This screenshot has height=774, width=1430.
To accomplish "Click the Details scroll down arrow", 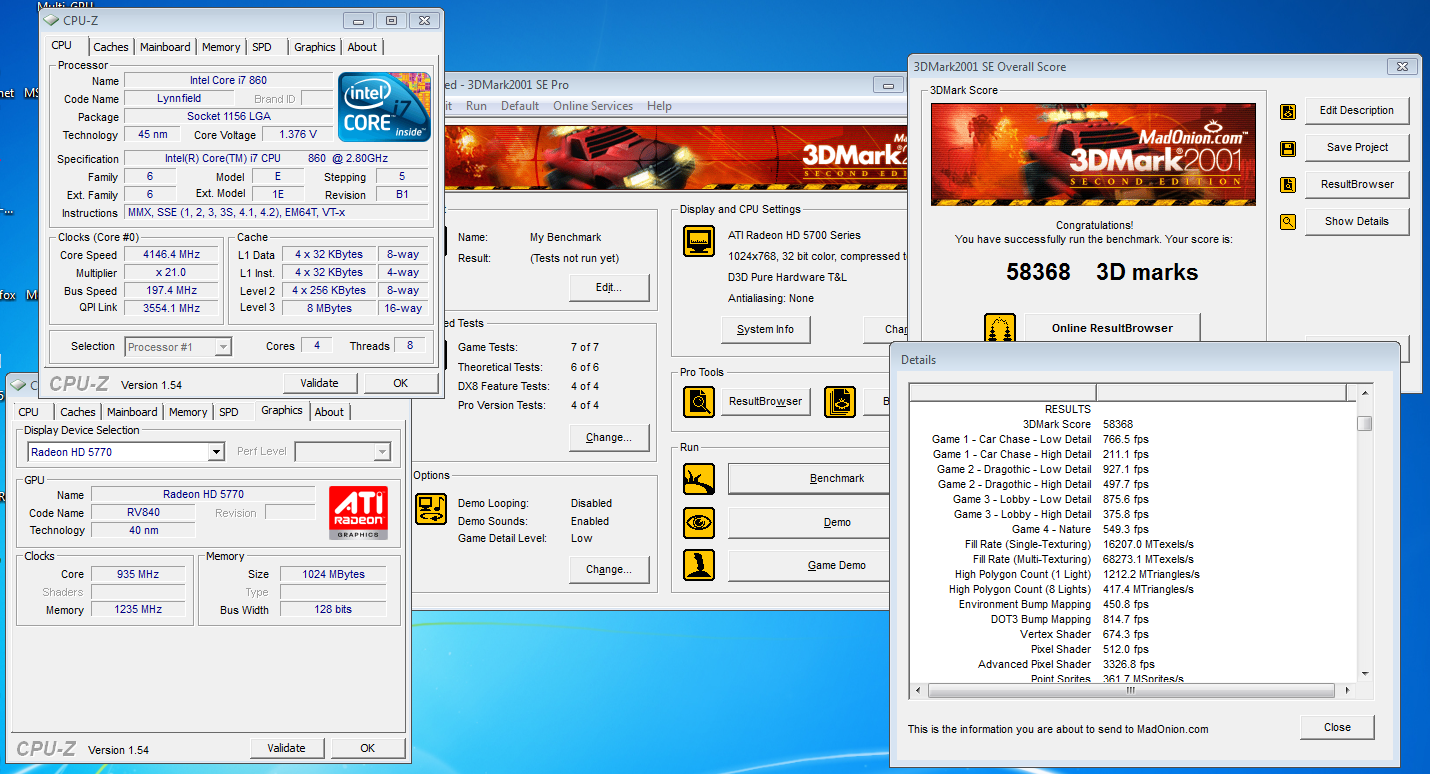I will (1364, 674).
